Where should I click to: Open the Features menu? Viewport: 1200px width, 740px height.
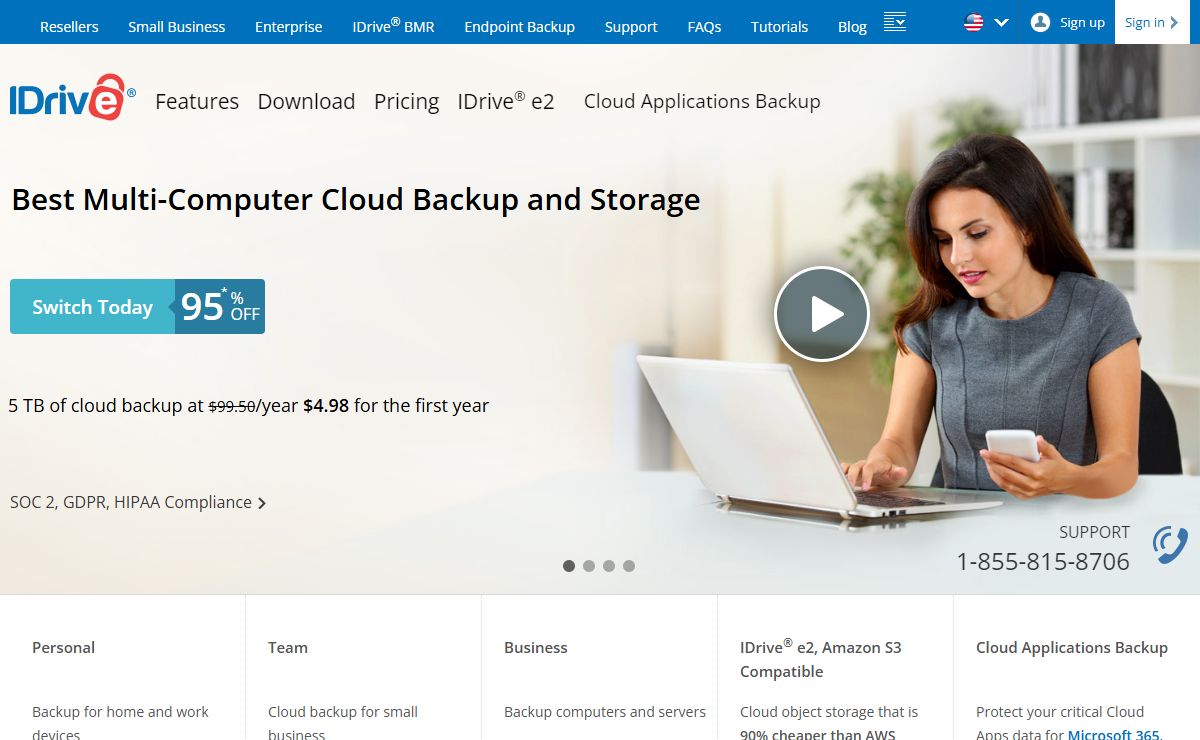[197, 101]
